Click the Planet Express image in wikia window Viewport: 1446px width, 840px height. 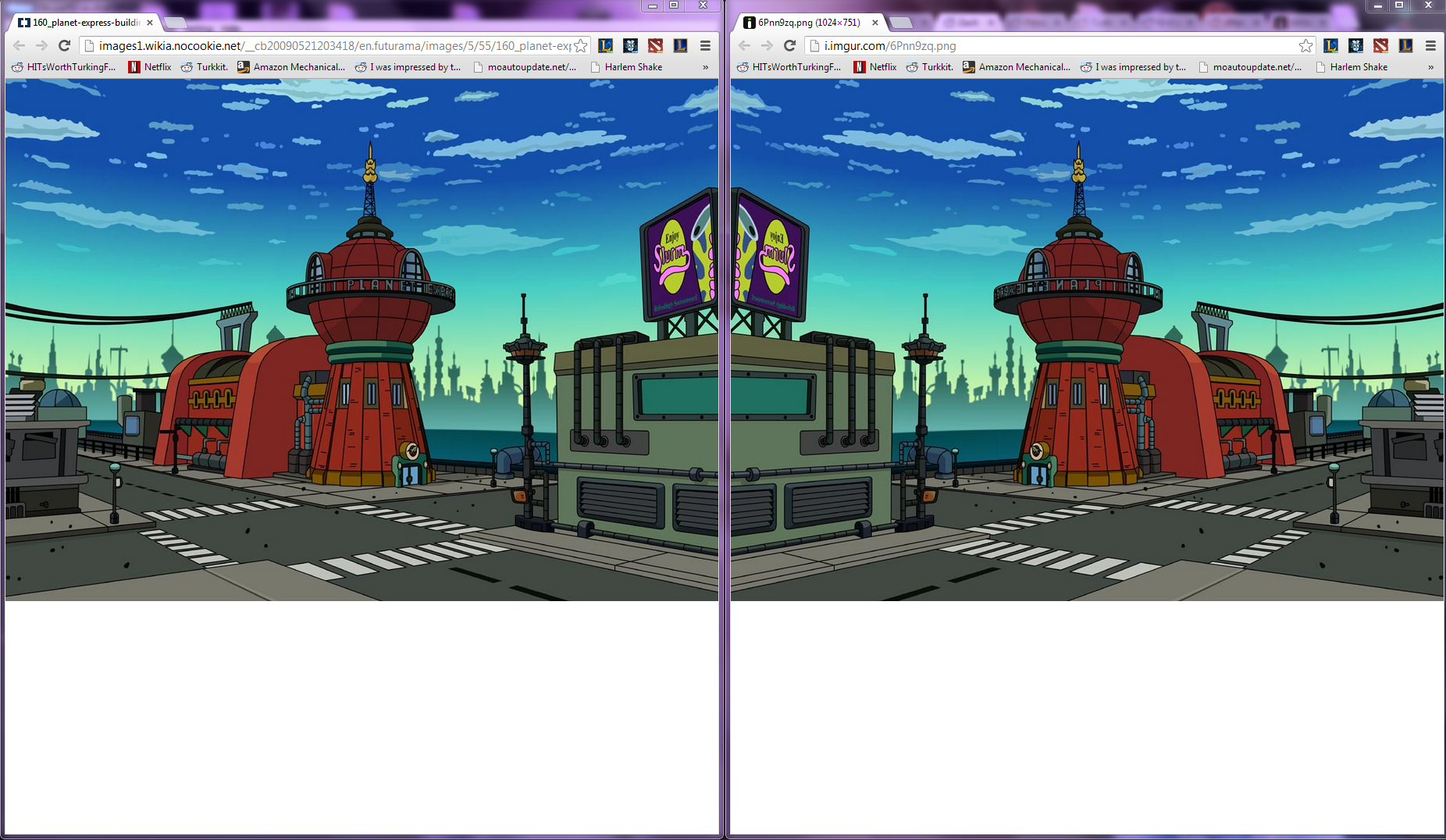tap(361, 340)
